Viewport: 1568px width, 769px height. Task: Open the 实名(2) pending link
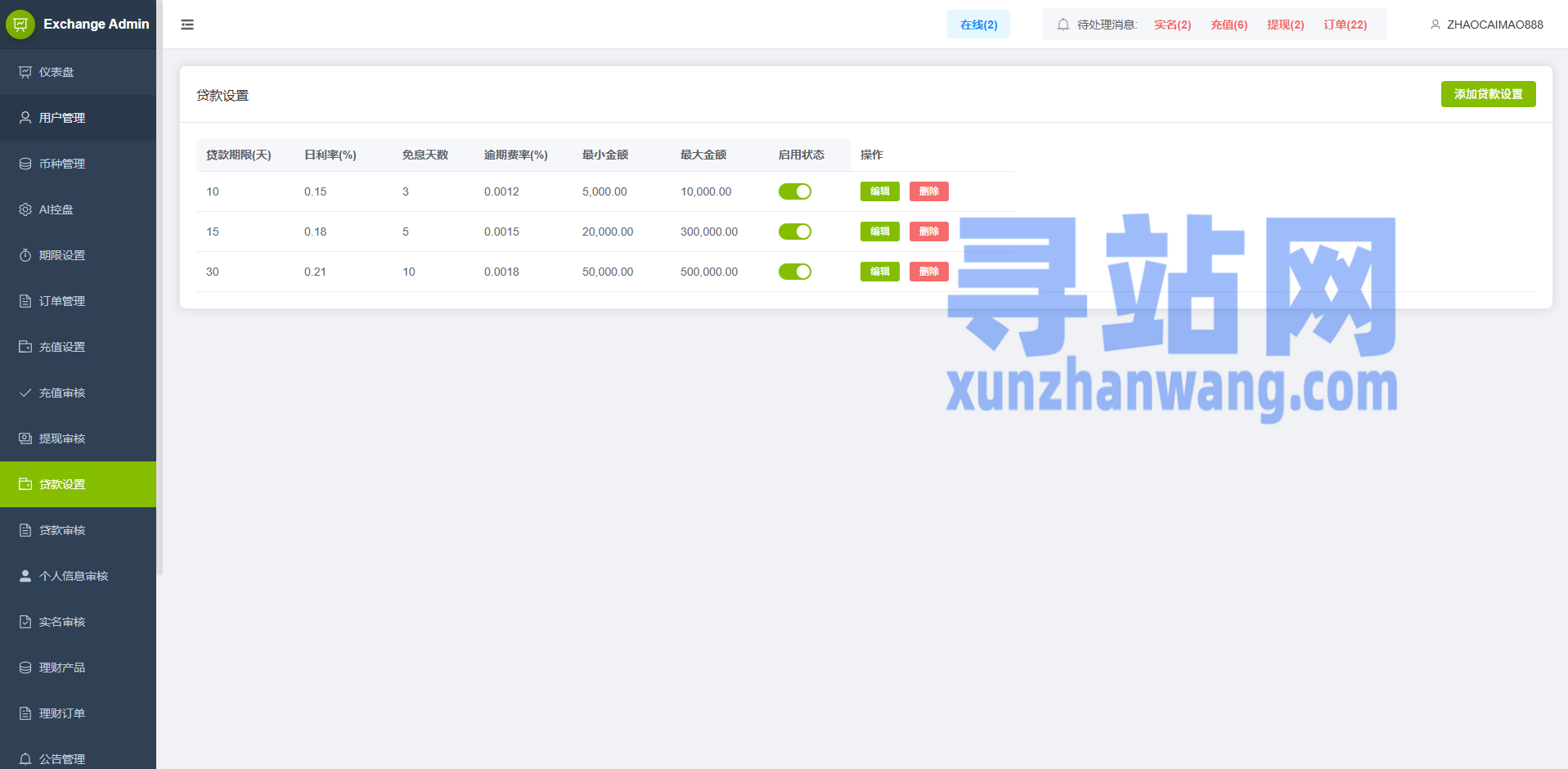(x=1172, y=25)
